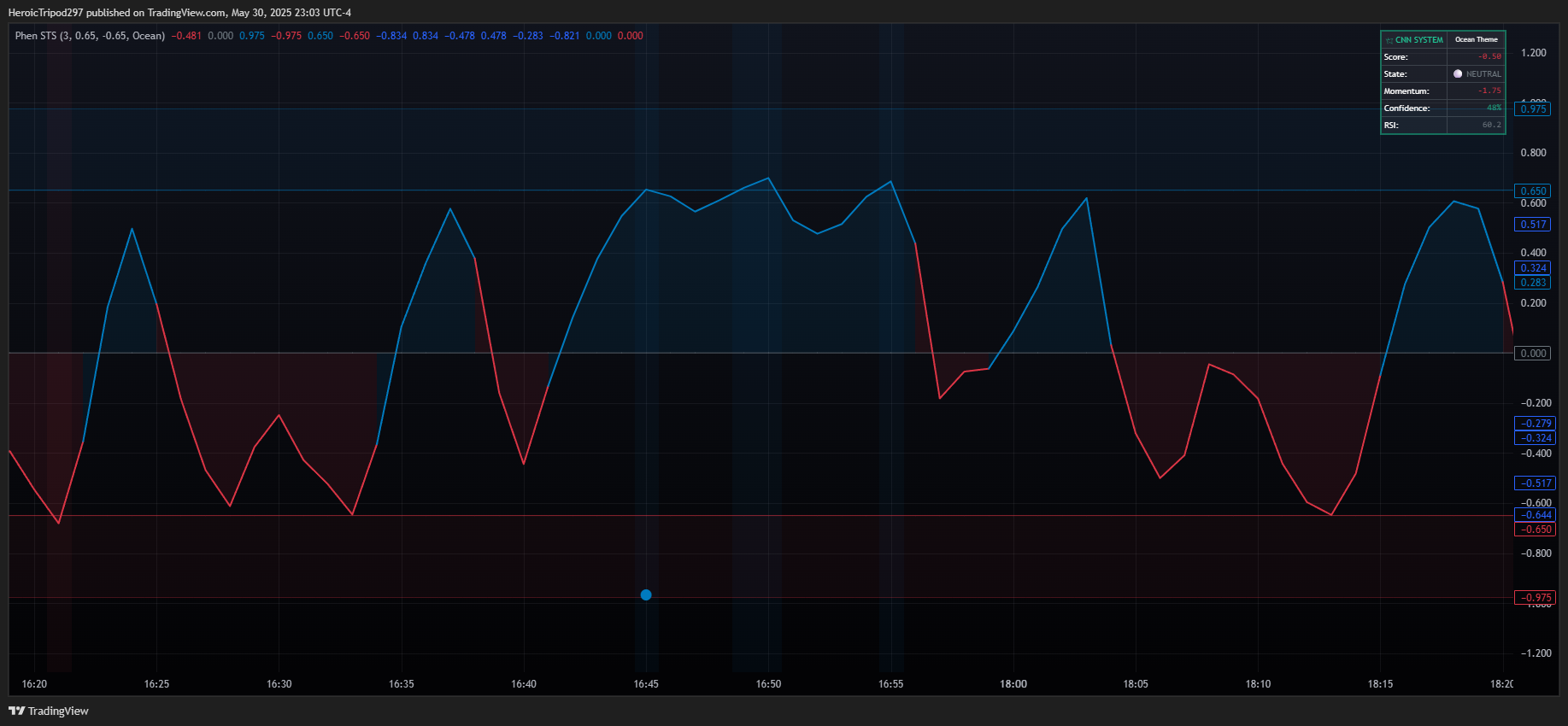Click the 0.975 price scale label
The height and width of the screenshot is (726, 1568).
(1533, 109)
